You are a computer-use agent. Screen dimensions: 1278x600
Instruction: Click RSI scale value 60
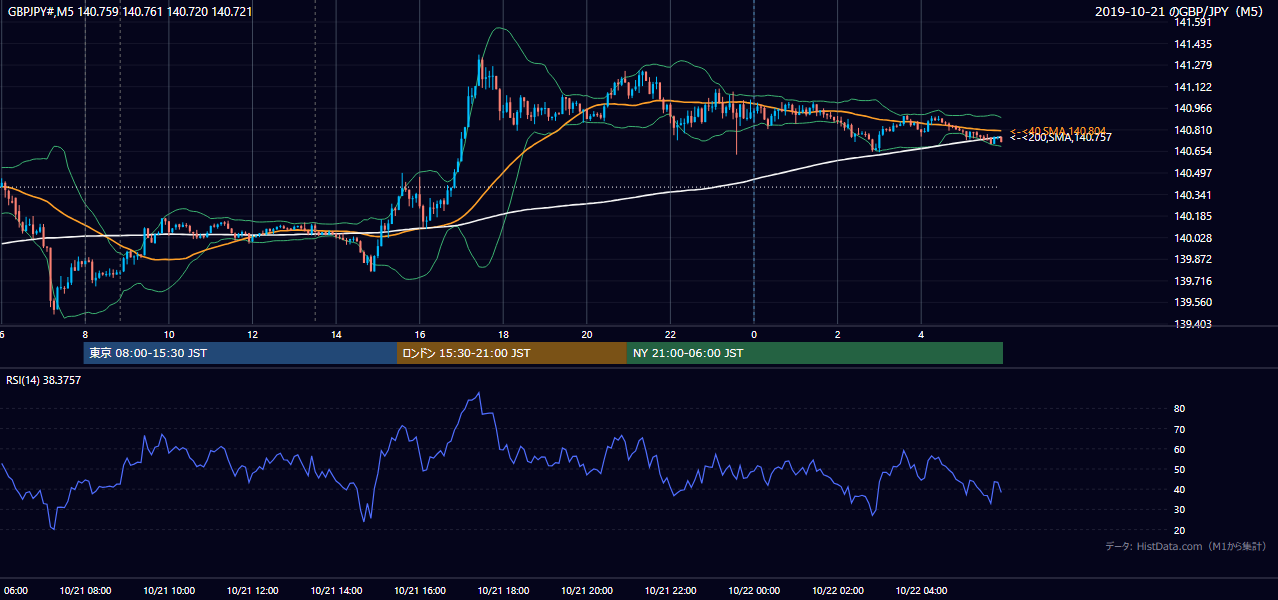1180,449
